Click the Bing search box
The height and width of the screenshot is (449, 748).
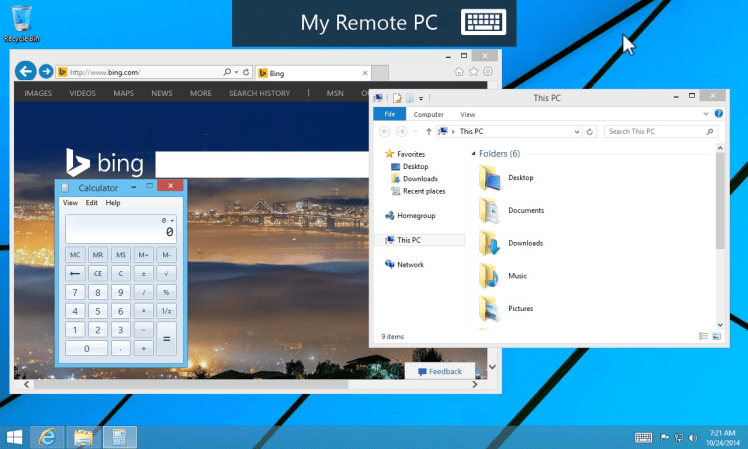click(262, 165)
